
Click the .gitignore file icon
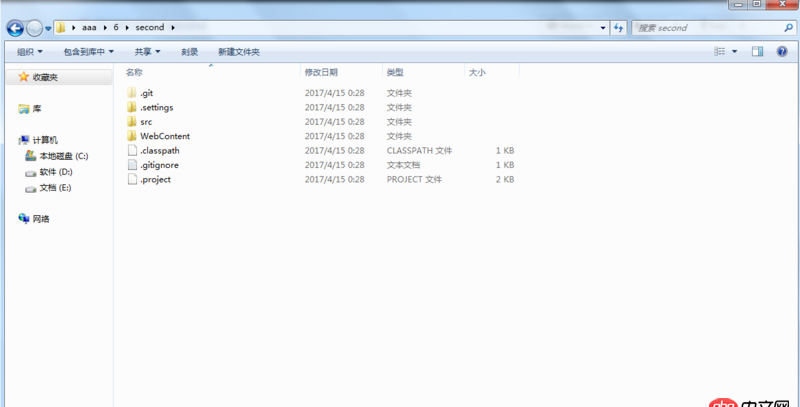coord(132,165)
